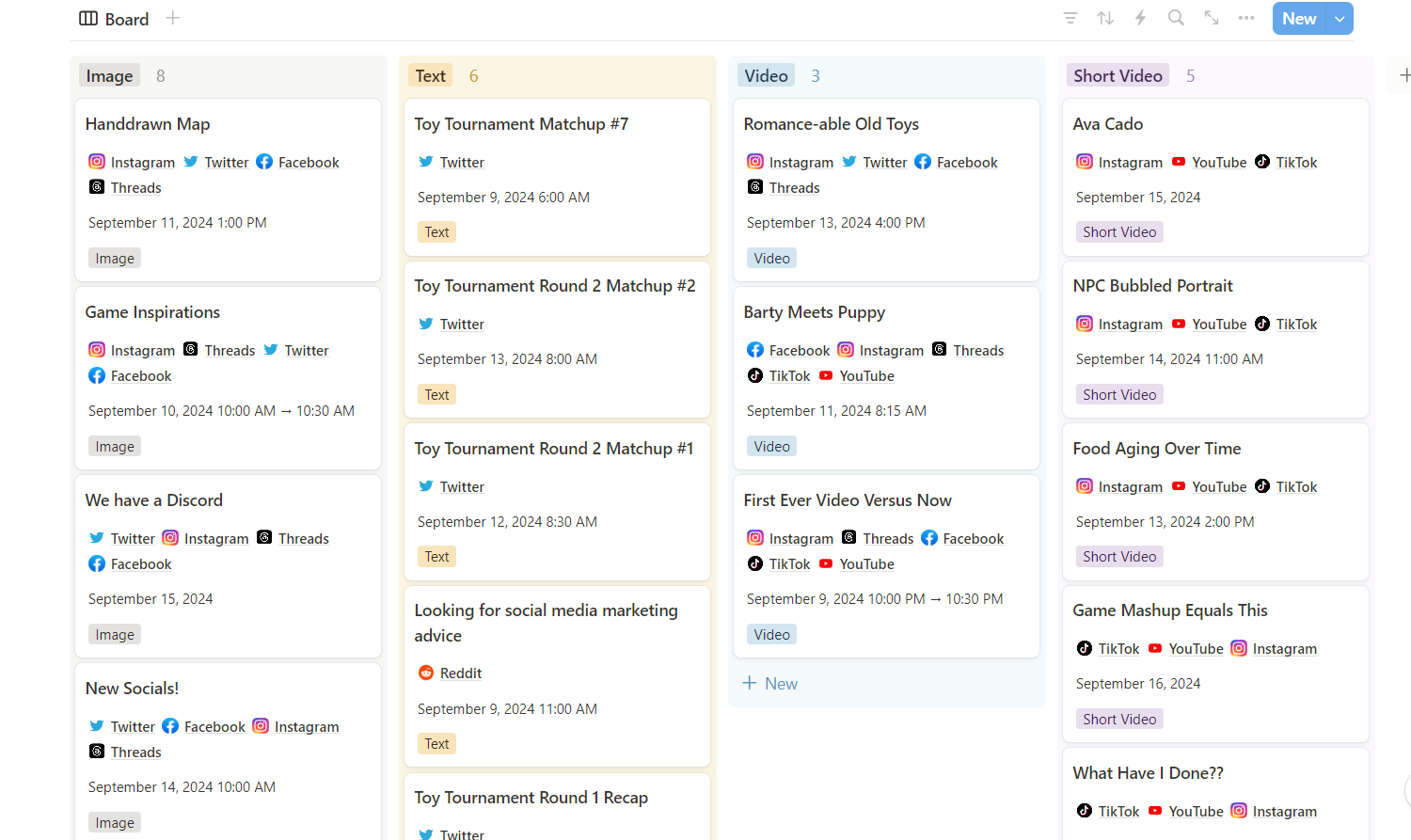Image resolution: width=1411 pixels, height=840 pixels.
Task: Click the count 5 beside the Short Video group
Action: pyautogui.click(x=1191, y=75)
